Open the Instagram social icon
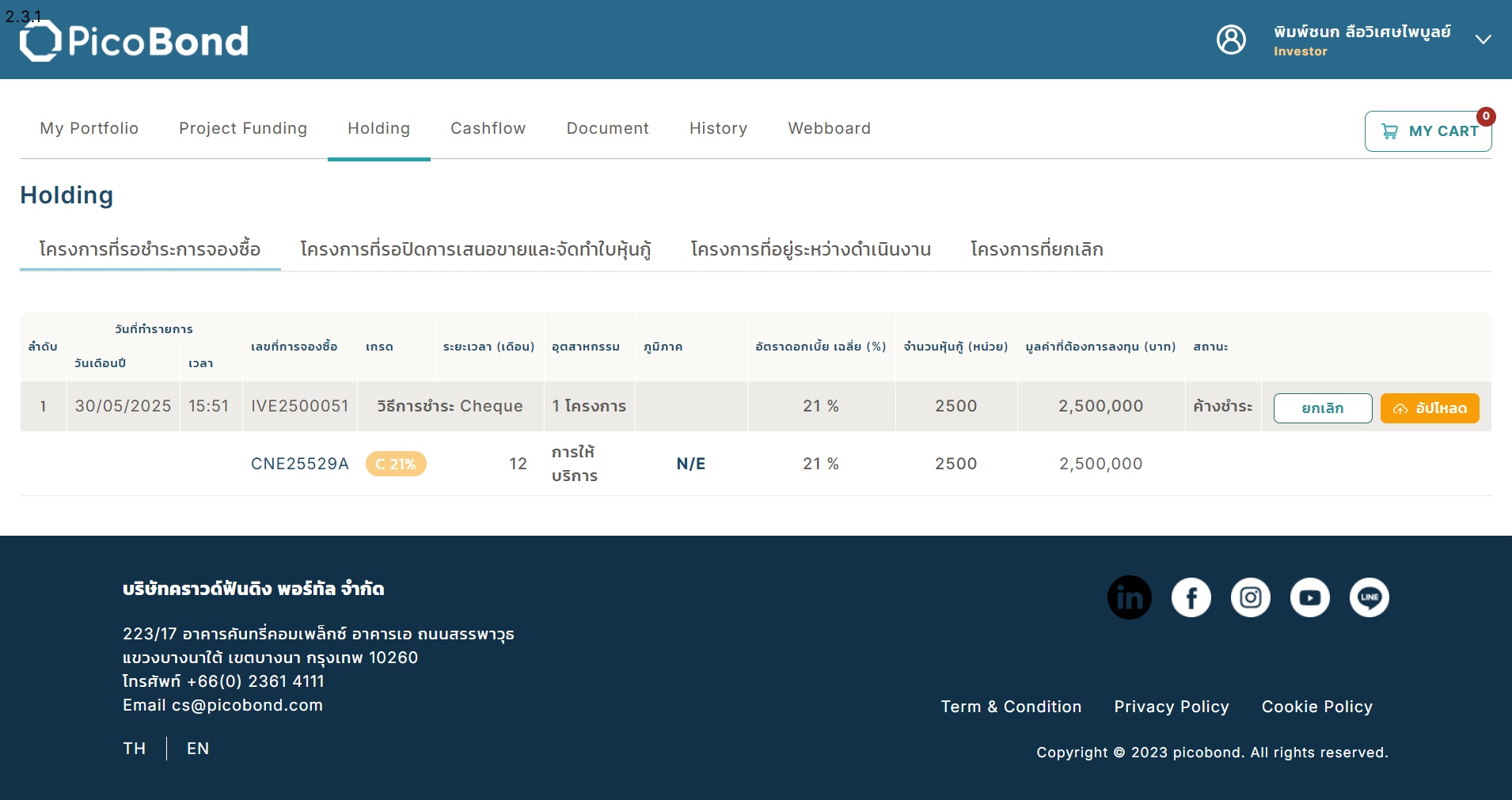This screenshot has height=800, width=1512. point(1251,597)
